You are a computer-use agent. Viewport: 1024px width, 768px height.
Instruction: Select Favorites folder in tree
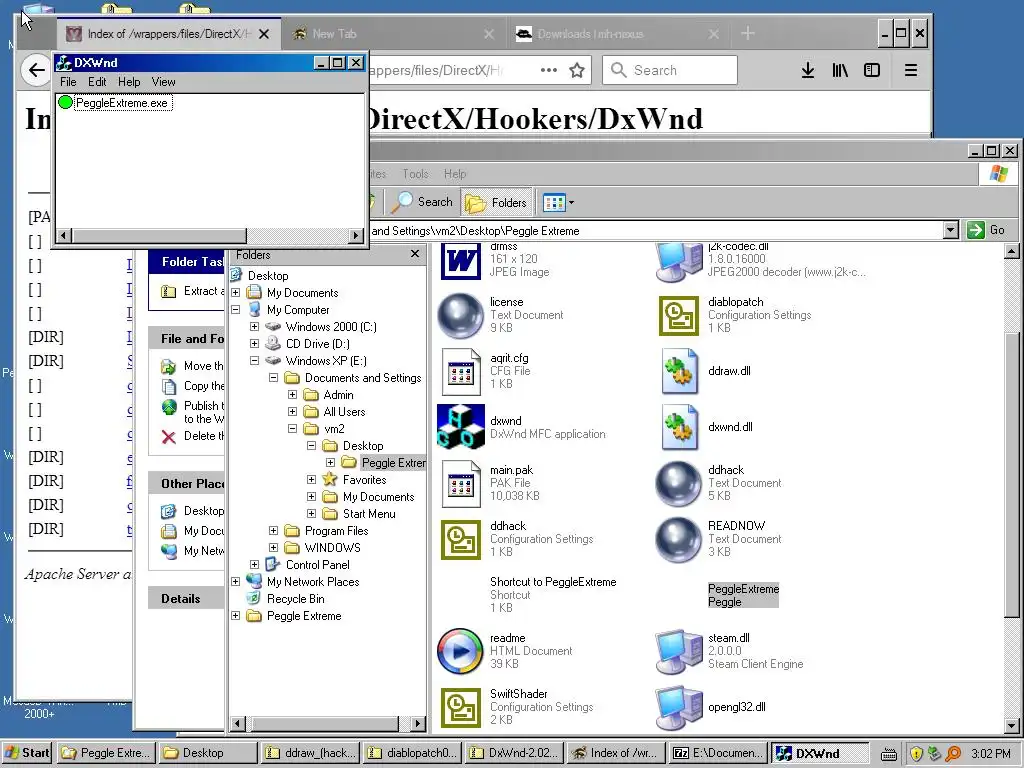364,479
